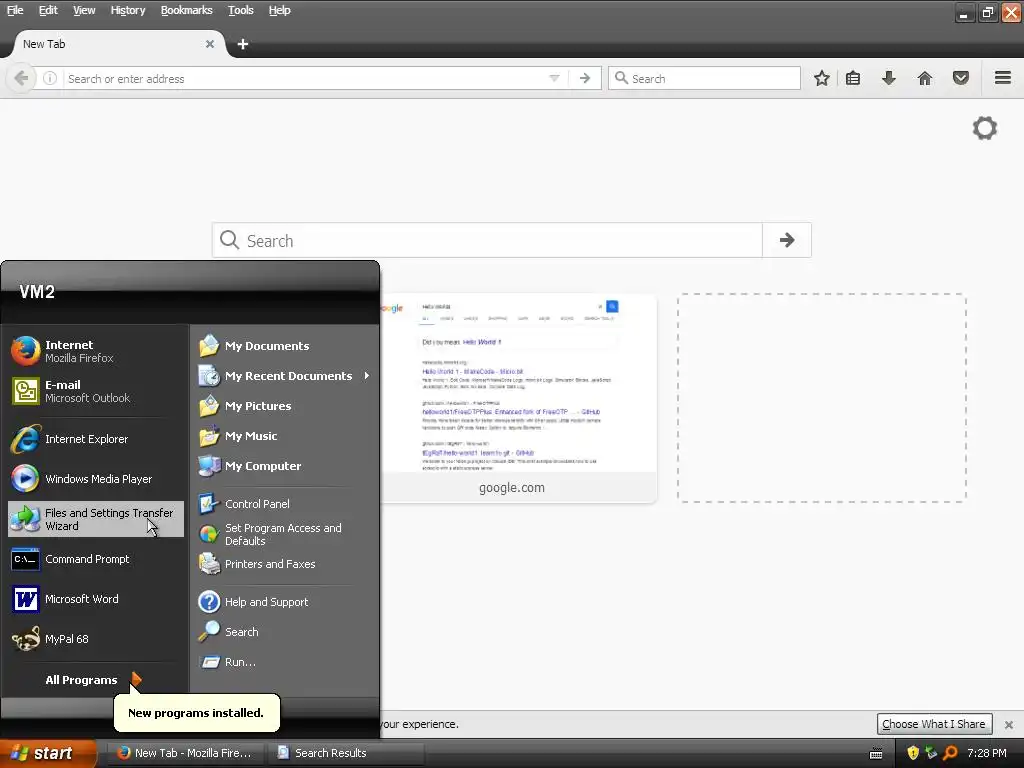Expand All Programs list
Viewport: 1024px width, 768px height.
click(x=93, y=680)
